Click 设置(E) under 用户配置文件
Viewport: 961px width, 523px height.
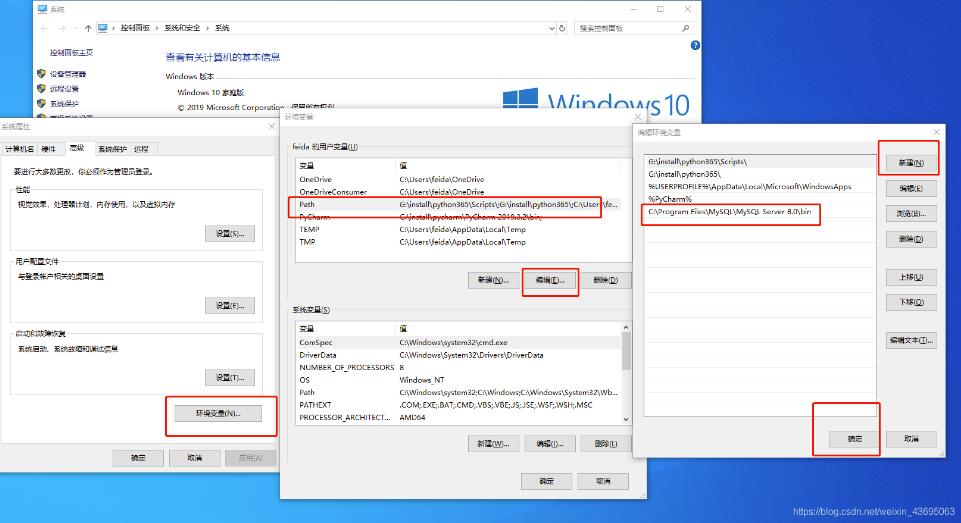pos(230,305)
